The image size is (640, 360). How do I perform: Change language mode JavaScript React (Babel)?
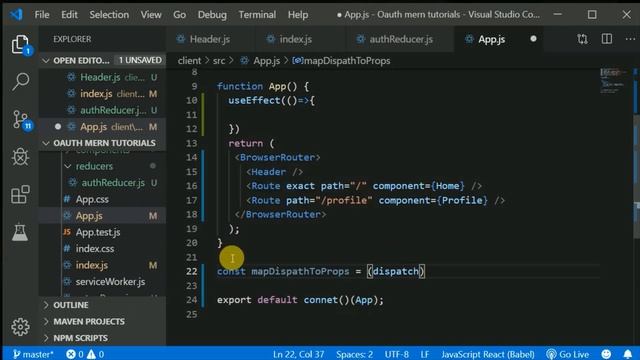point(488,354)
